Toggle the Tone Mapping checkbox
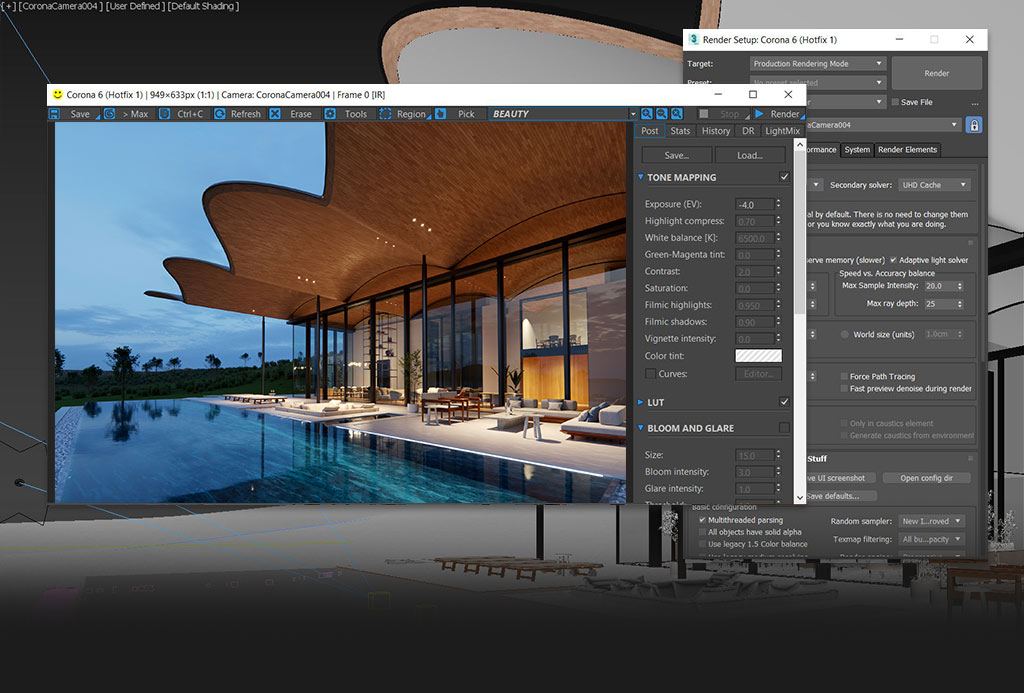1024x693 pixels. 784,177
